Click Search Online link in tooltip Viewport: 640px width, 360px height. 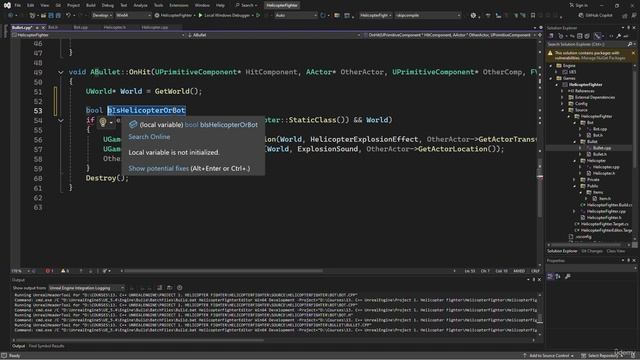(149, 137)
